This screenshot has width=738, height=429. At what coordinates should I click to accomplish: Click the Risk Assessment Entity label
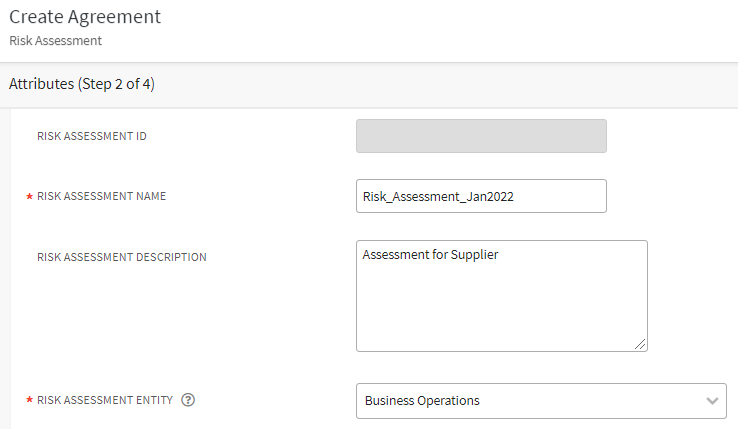point(105,400)
